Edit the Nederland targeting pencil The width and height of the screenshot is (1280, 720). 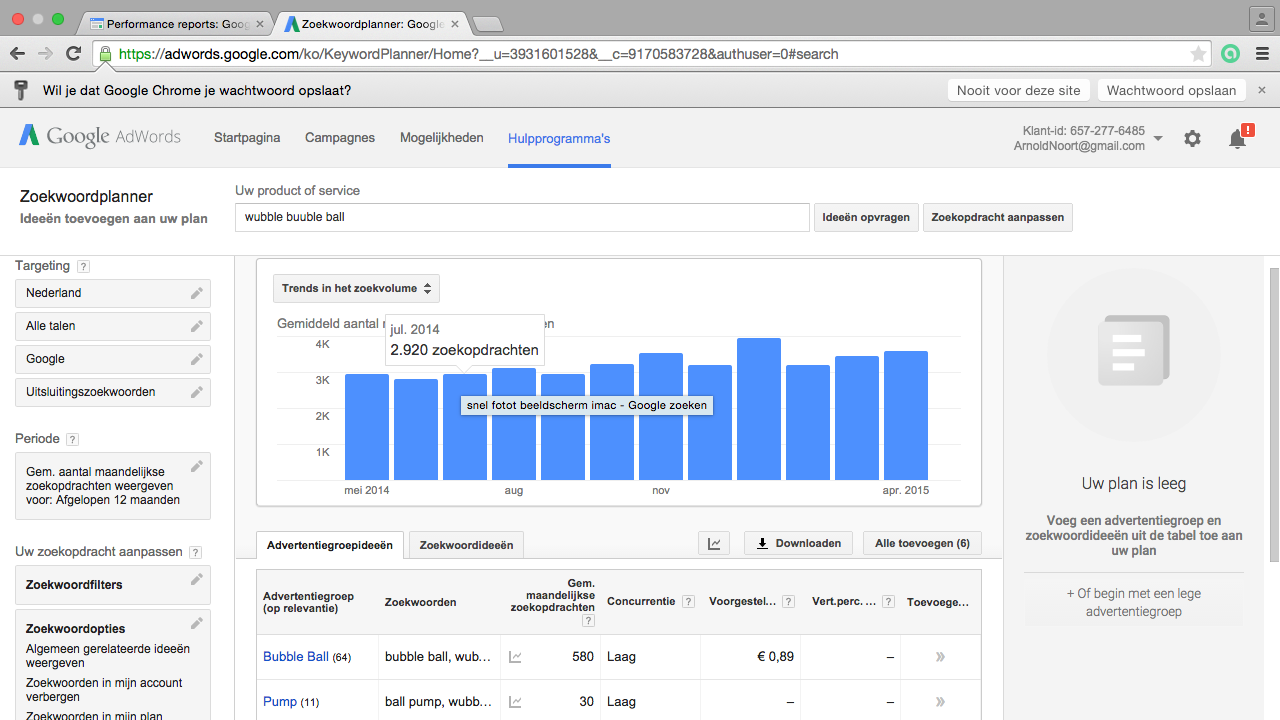(x=197, y=293)
